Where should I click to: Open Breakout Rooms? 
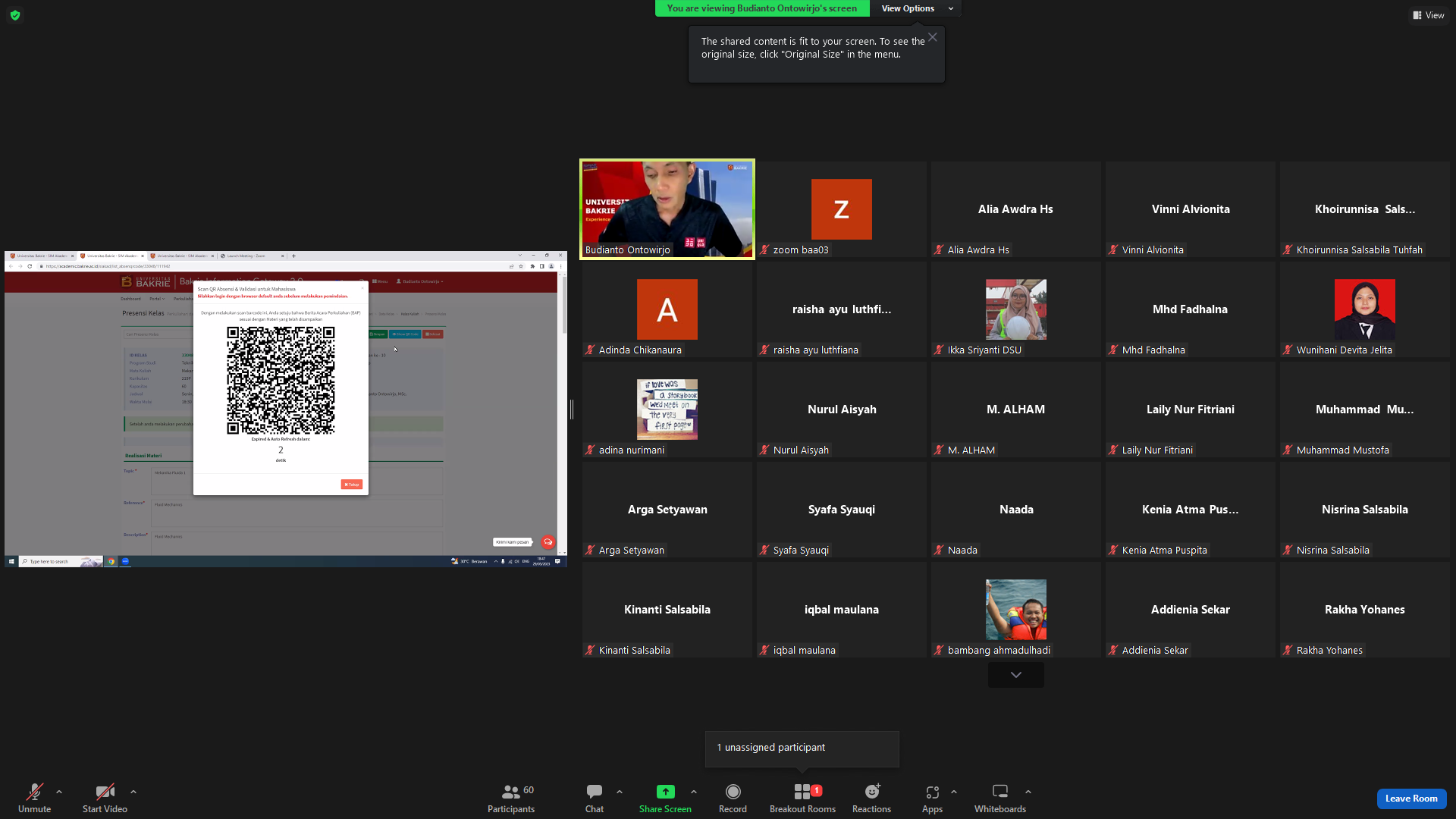802,799
